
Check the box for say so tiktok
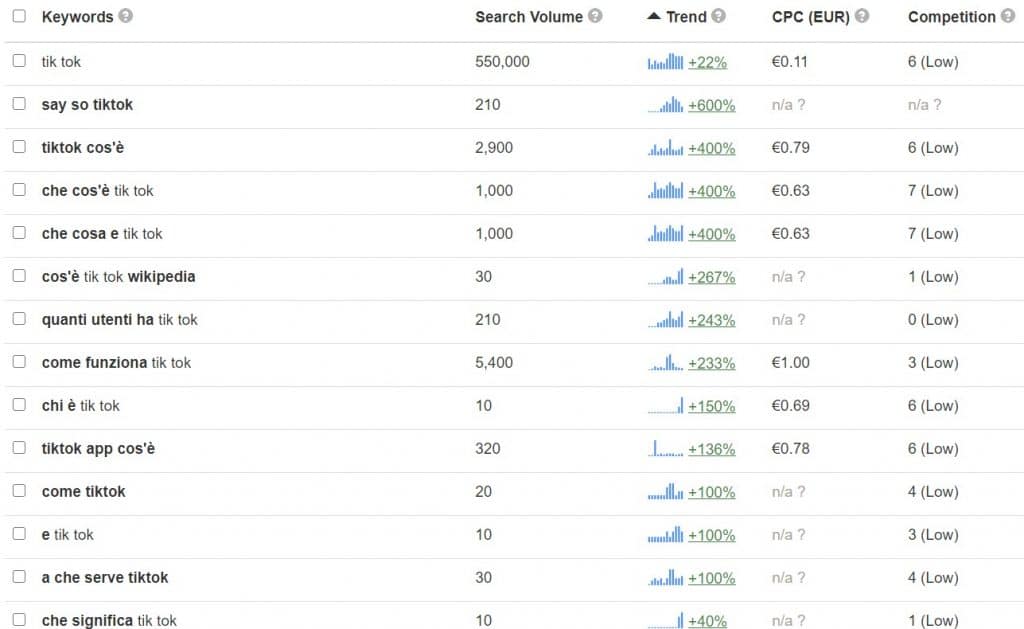(x=19, y=104)
